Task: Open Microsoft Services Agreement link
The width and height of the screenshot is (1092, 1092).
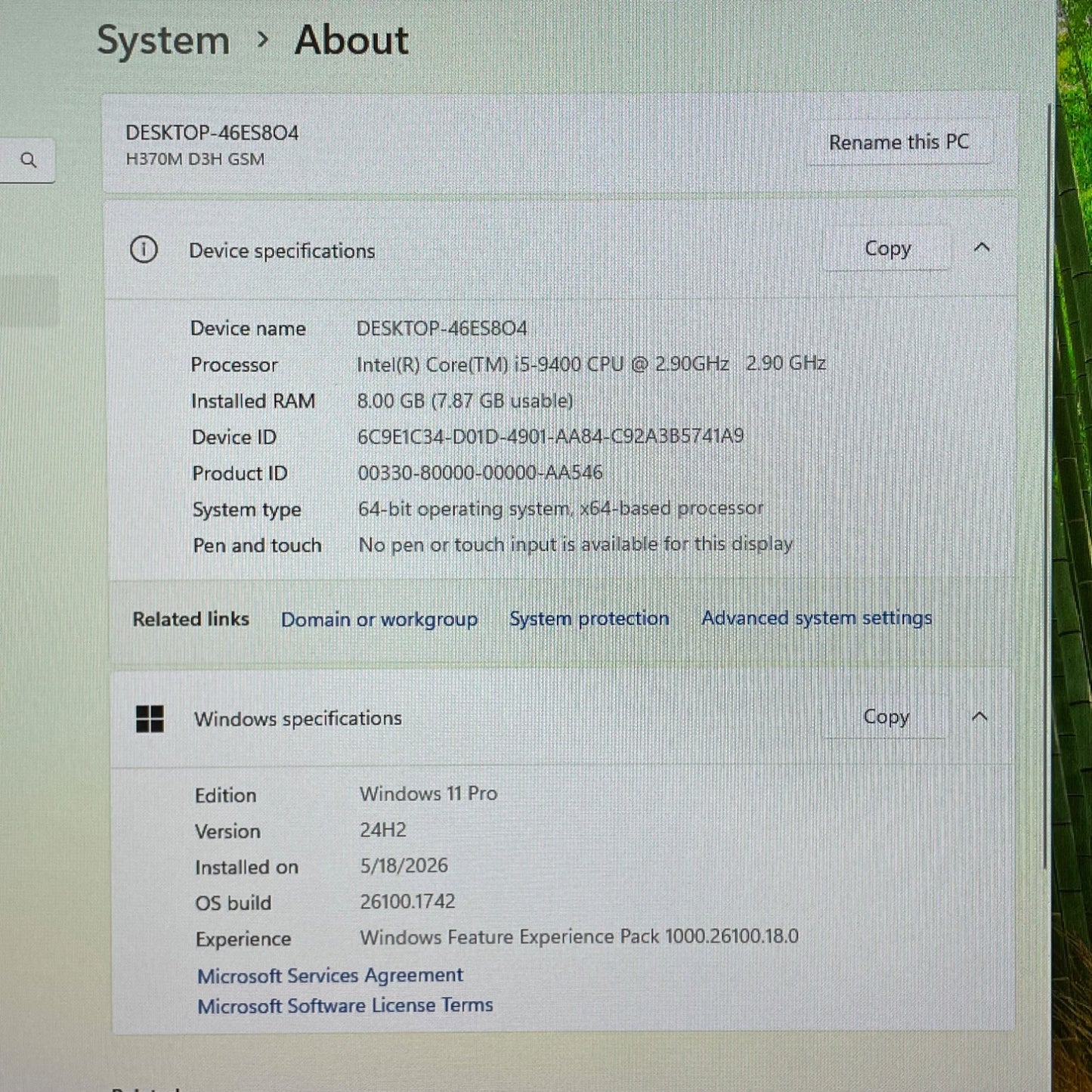Action: point(330,976)
